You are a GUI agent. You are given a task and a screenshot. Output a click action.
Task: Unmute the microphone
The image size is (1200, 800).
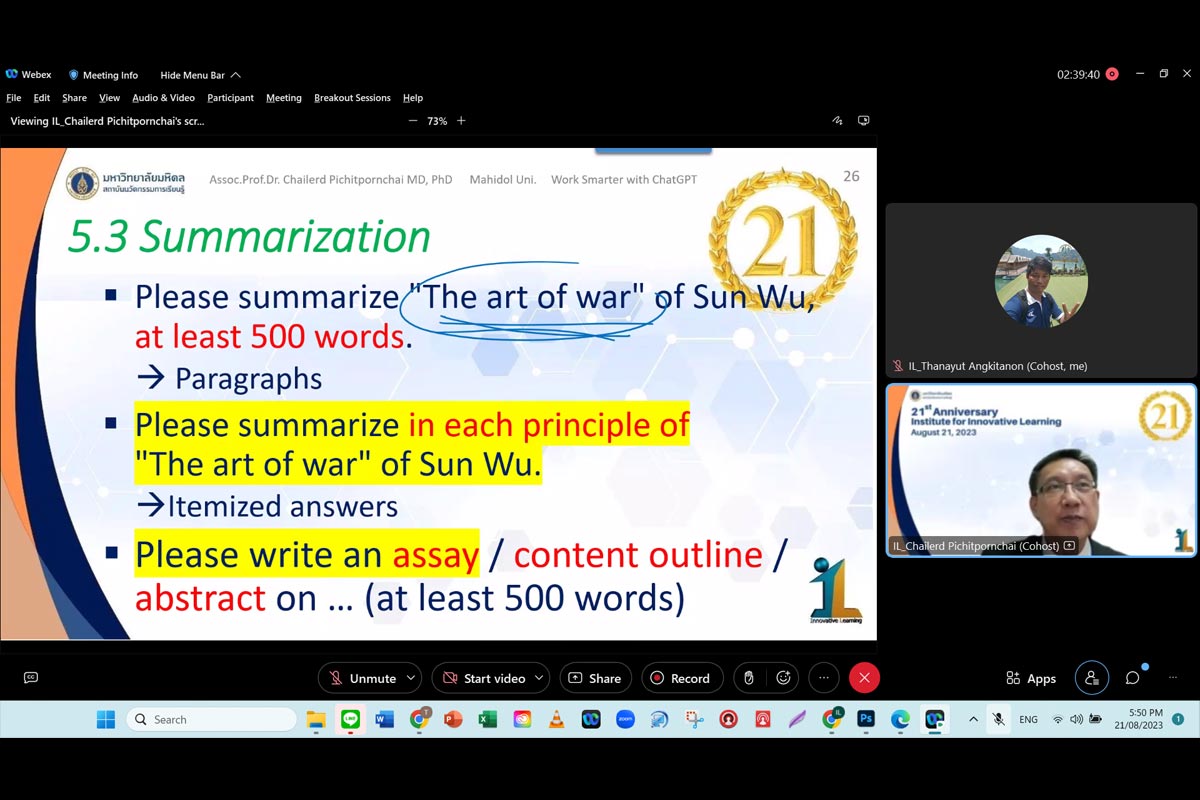361,678
